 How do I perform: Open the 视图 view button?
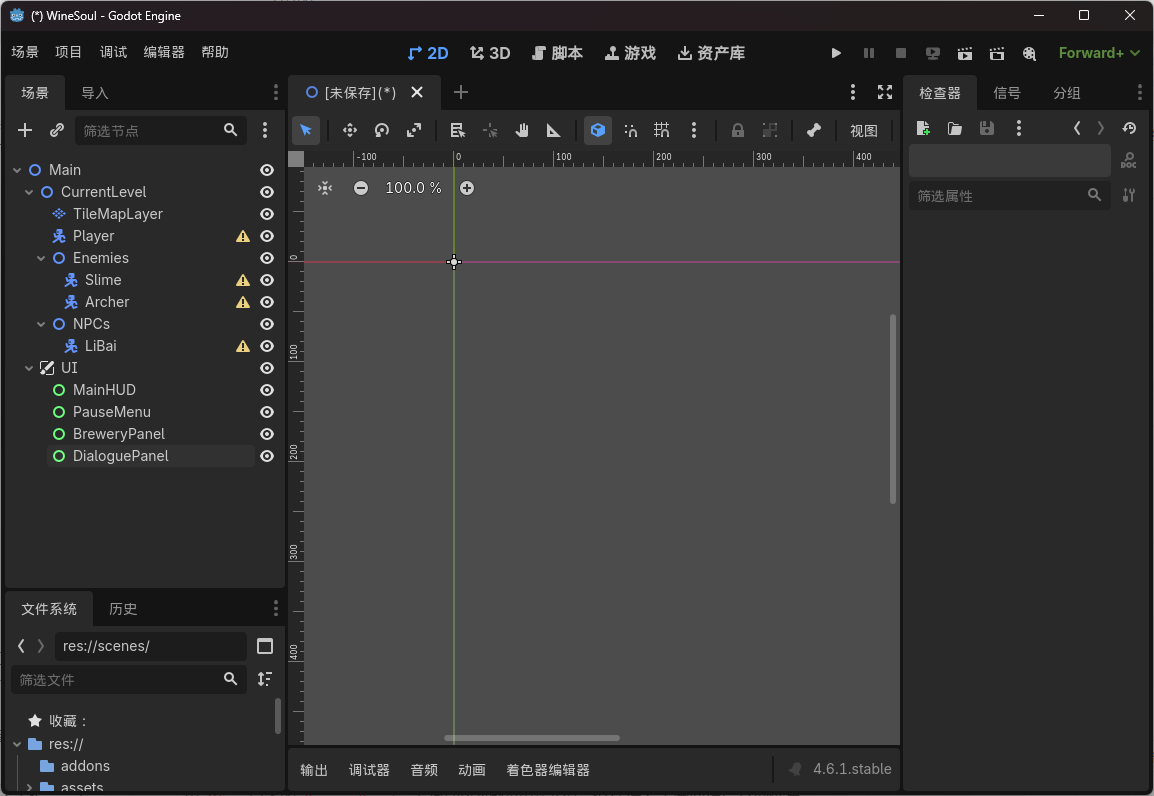point(864,130)
